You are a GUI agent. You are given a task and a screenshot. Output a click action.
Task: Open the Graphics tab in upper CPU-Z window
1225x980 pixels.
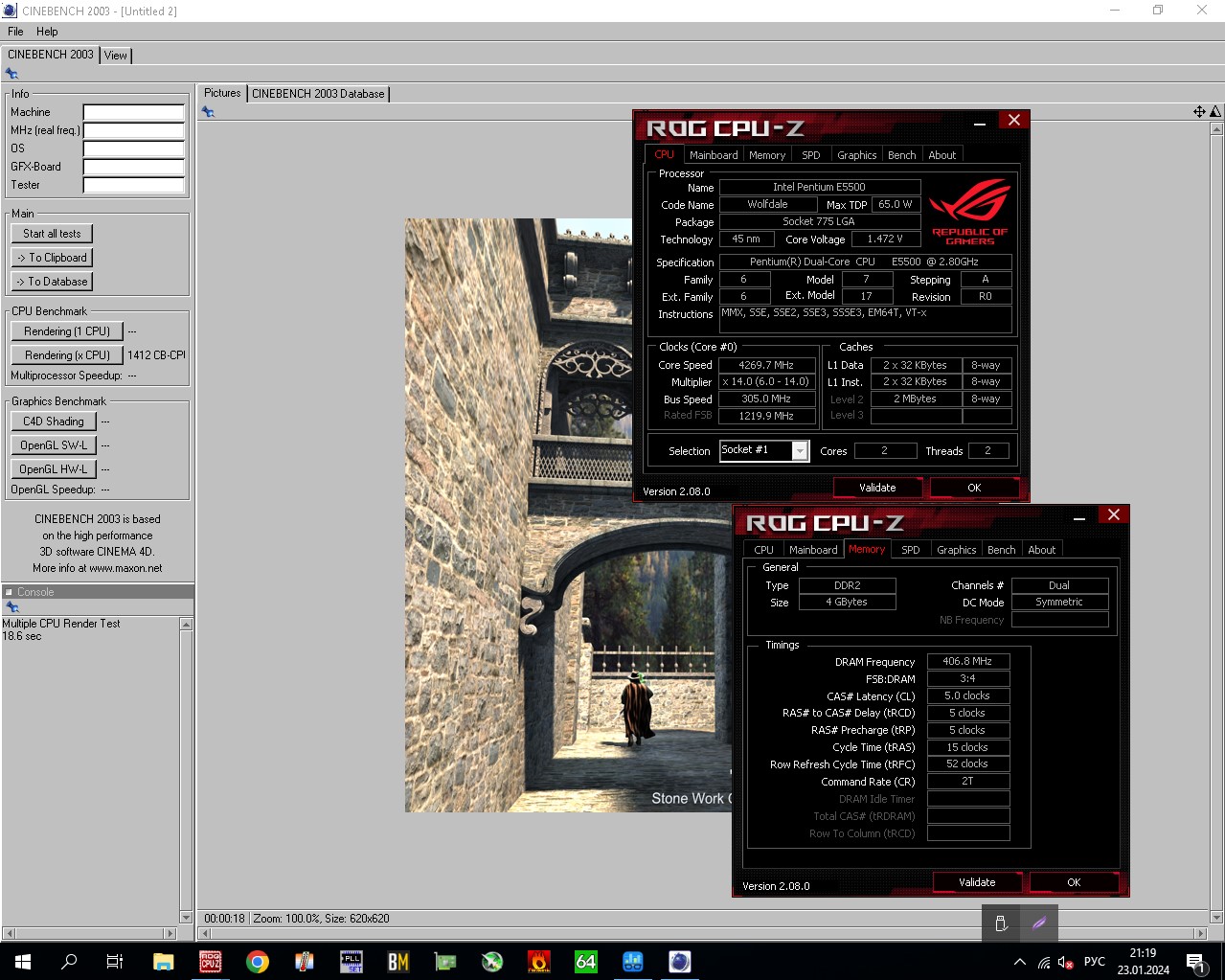(857, 155)
